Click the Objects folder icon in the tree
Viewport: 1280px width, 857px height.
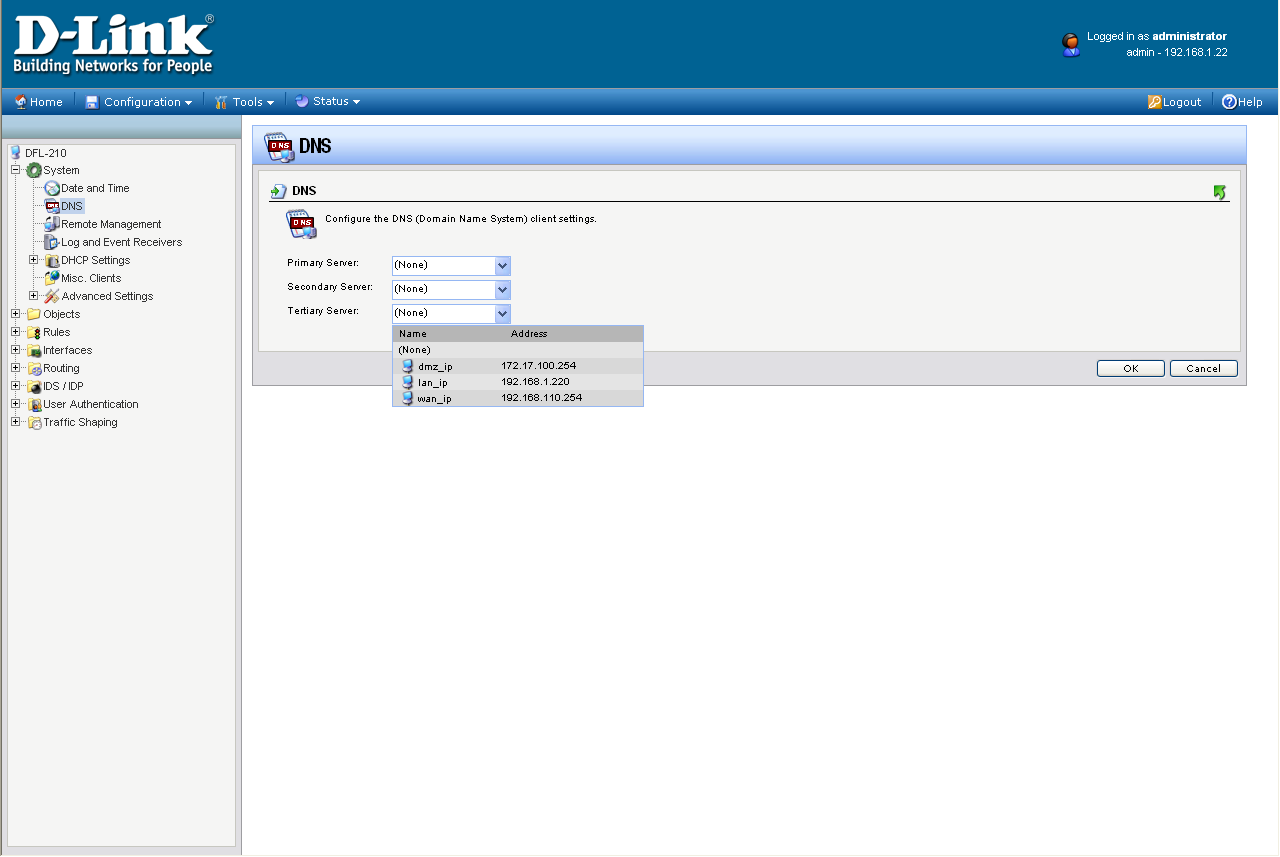tap(34, 314)
